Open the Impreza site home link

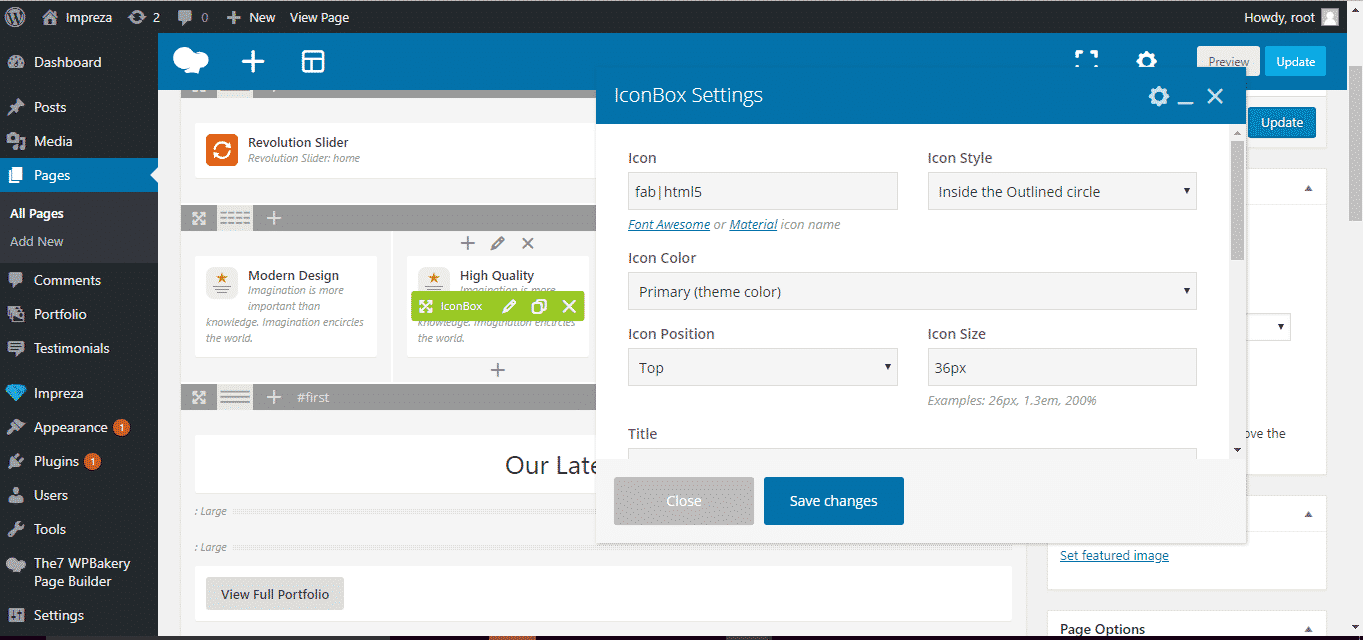tap(77, 17)
